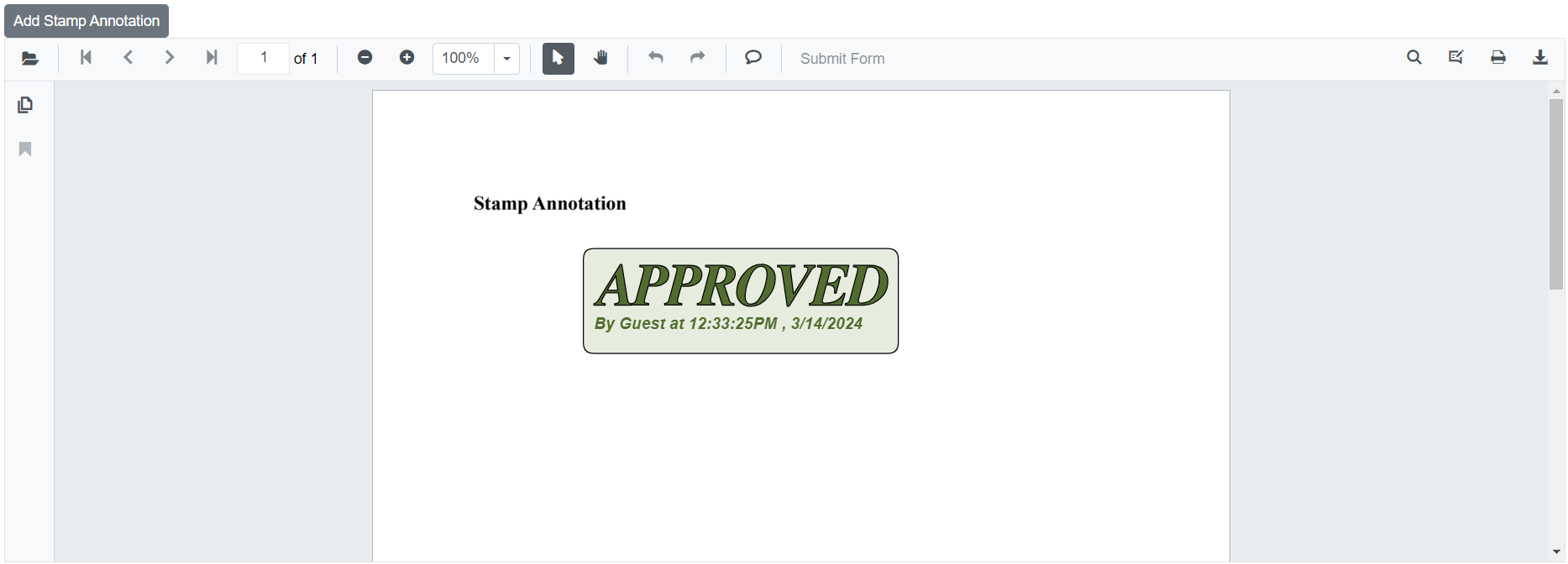Click the Submit Form button
The width and height of the screenshot is (1568, 564).
tap(842, 59)
